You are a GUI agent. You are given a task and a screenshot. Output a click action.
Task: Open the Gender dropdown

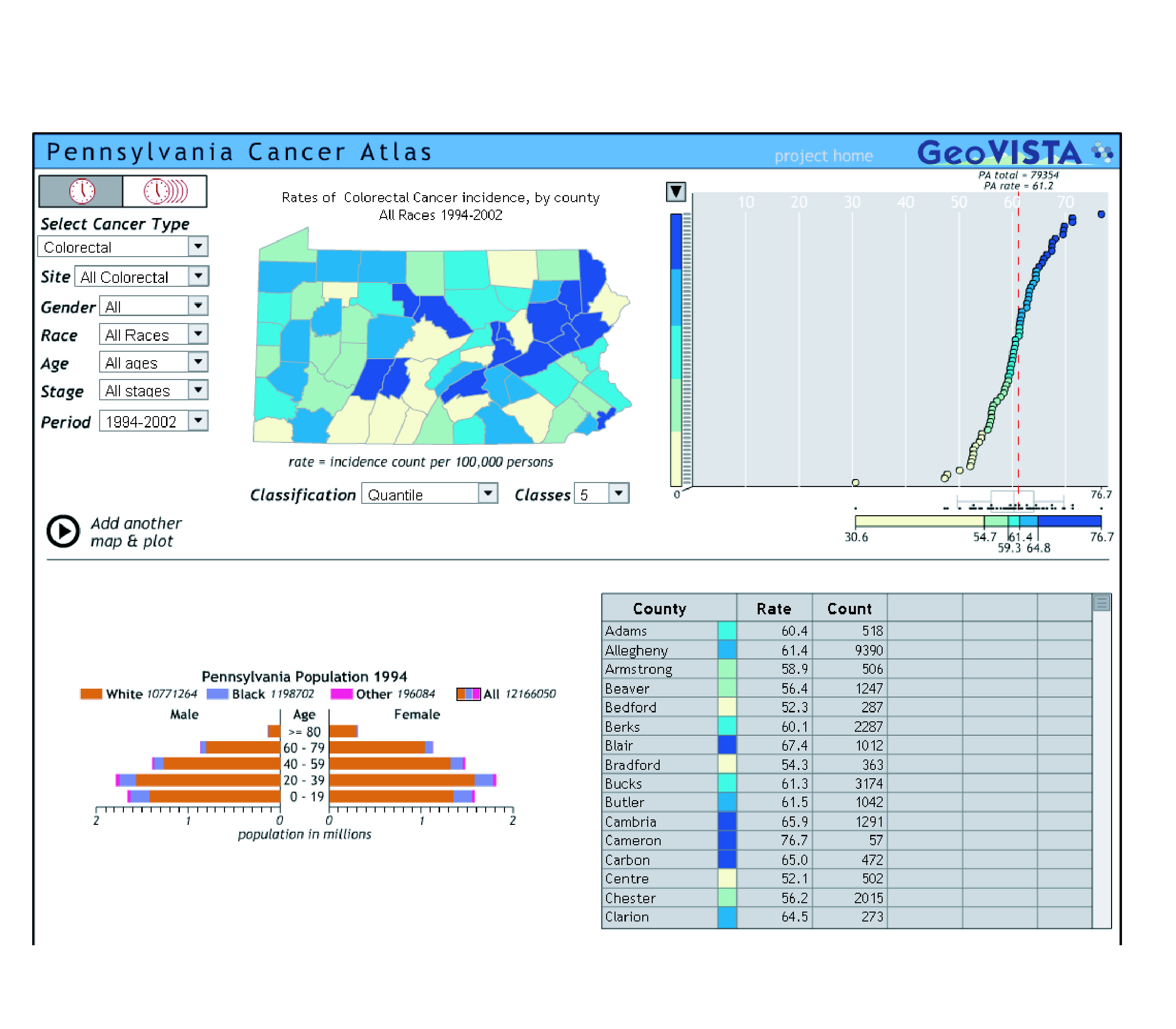[154, 306]
